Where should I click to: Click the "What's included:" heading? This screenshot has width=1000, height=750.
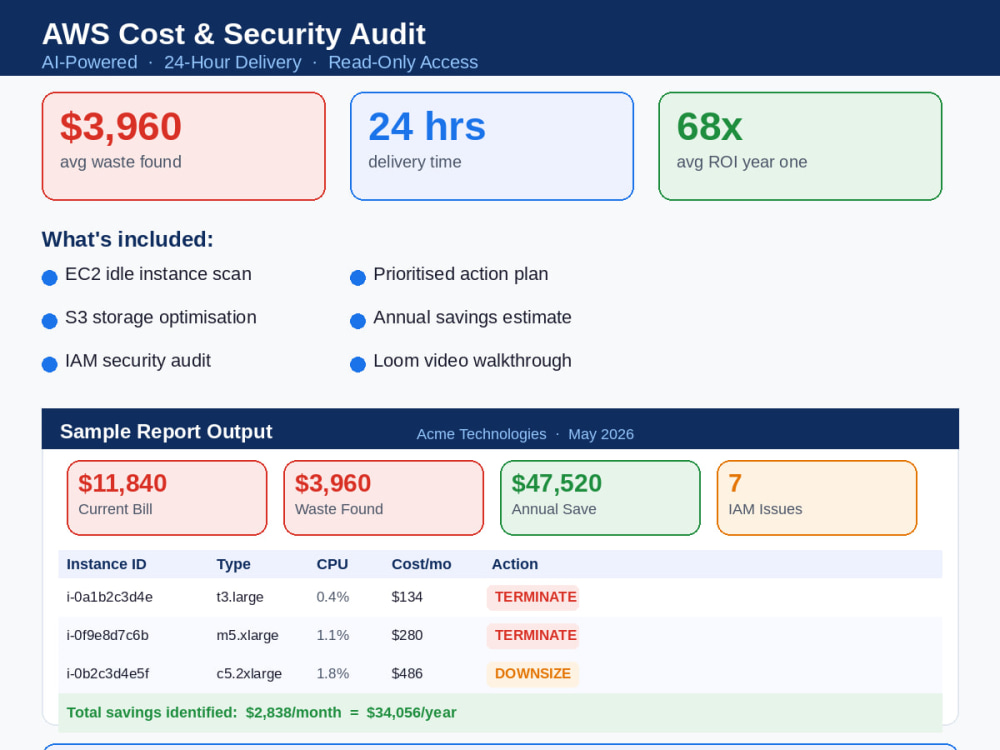(x=128, y=239)
